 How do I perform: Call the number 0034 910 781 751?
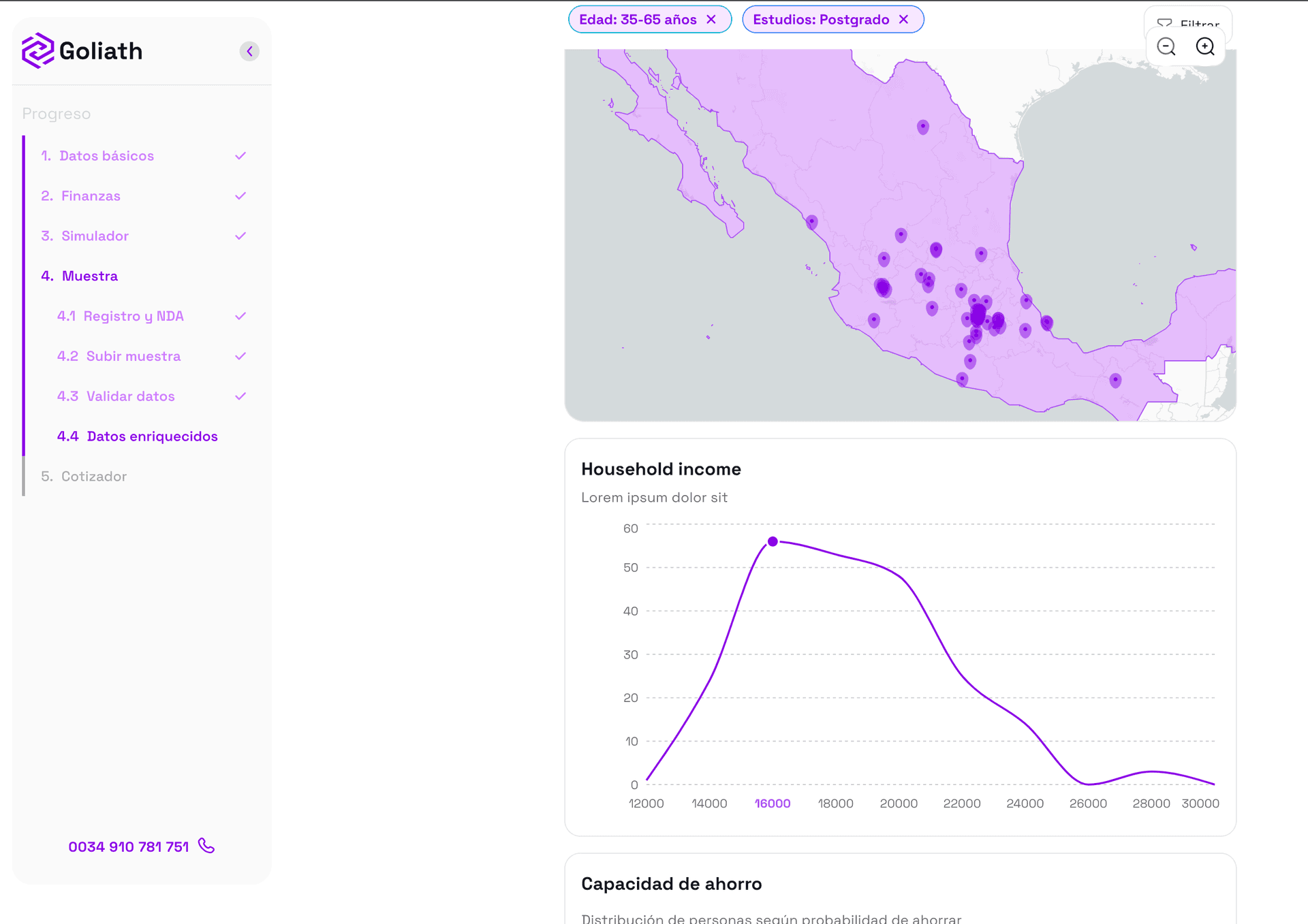128,846
